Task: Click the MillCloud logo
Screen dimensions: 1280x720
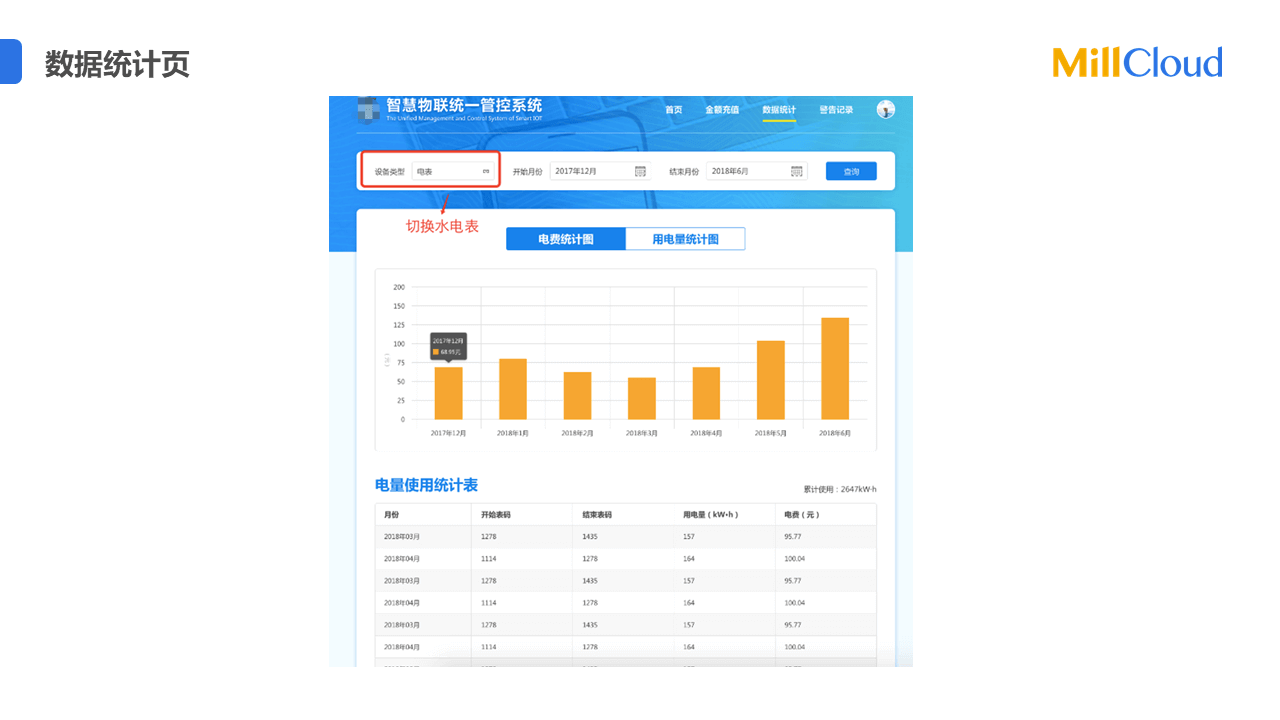Action: click(1137, 63)
